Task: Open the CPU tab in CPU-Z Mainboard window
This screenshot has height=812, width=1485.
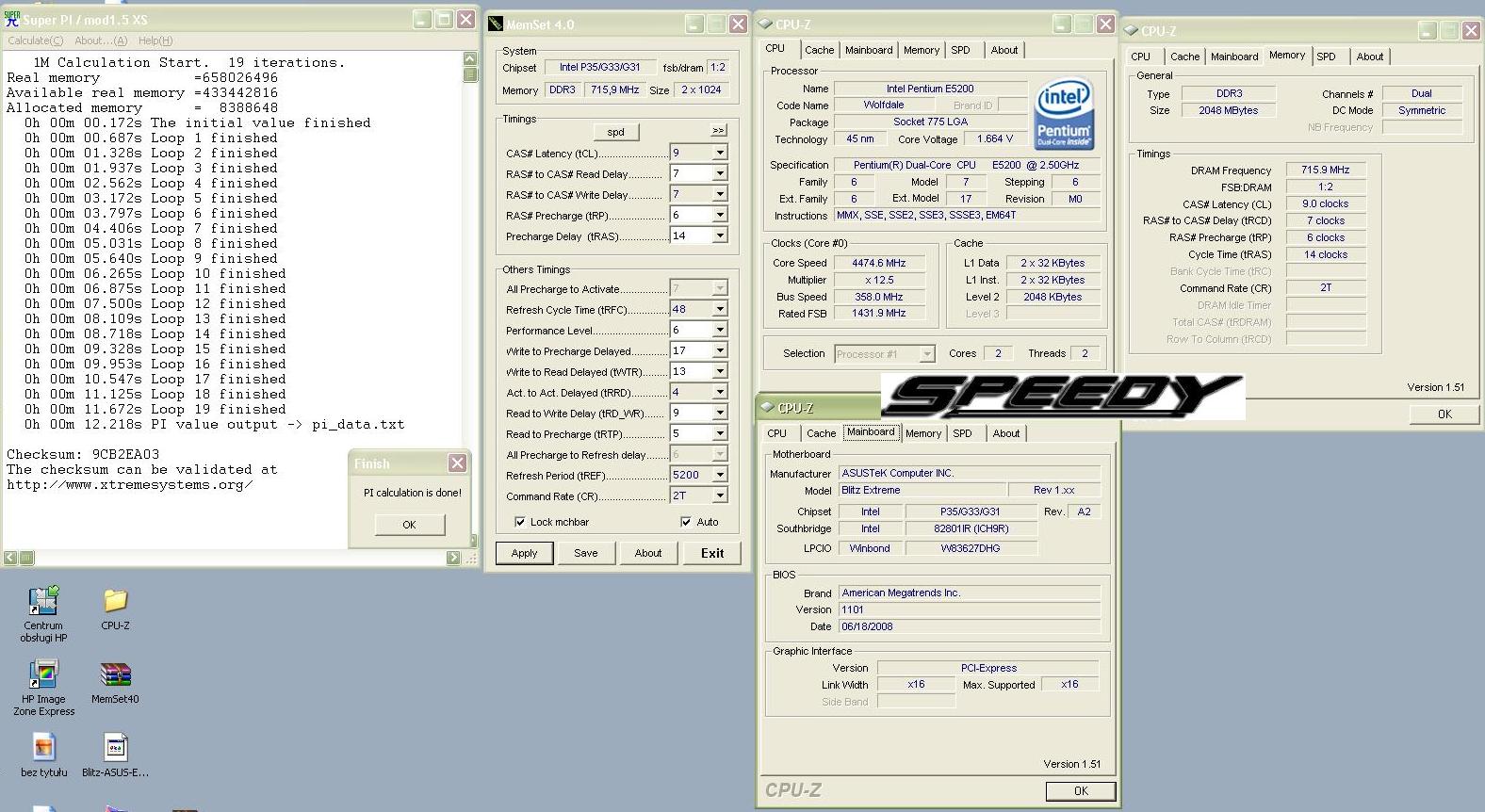Action: [776, 433]
